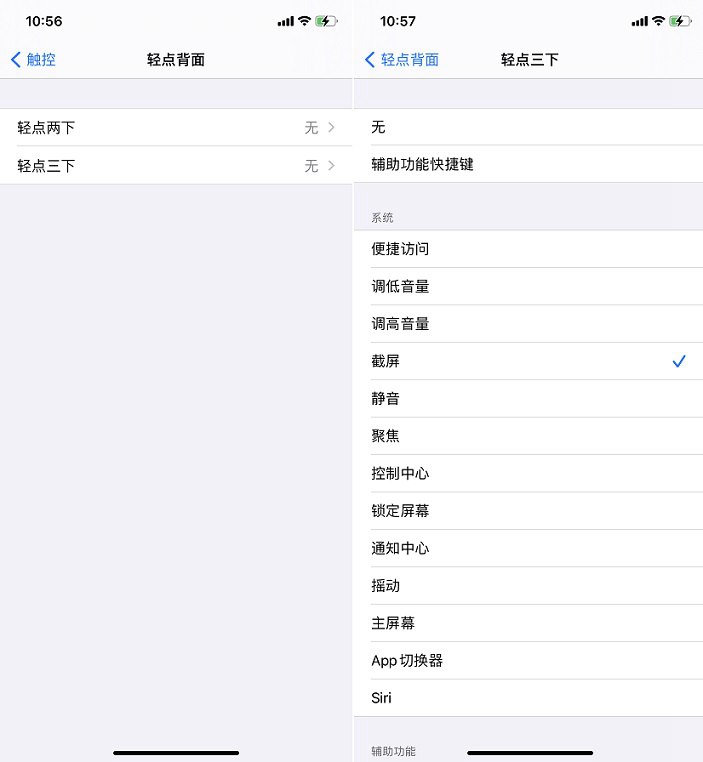The width and height of the screenshot is (703, 762).
Task: Tap the cellular signal icon on right screen
Action: 639,21
